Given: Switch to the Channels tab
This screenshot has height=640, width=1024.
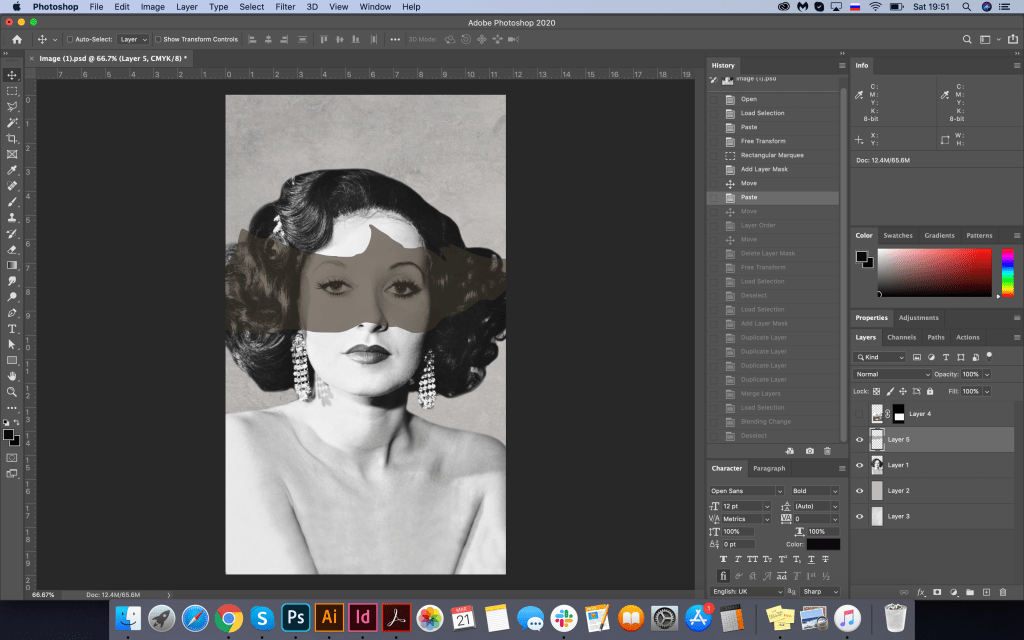Looking at the screenshot, I should (x=901, y=337).
